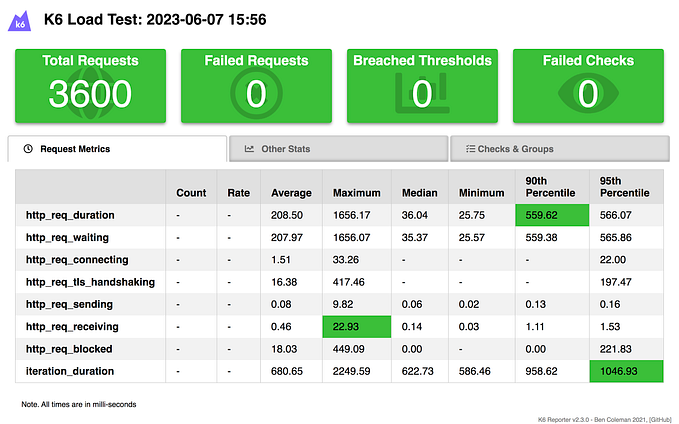
Task: Click the 9.82 maximum value
Action: (x=343, y=304)
